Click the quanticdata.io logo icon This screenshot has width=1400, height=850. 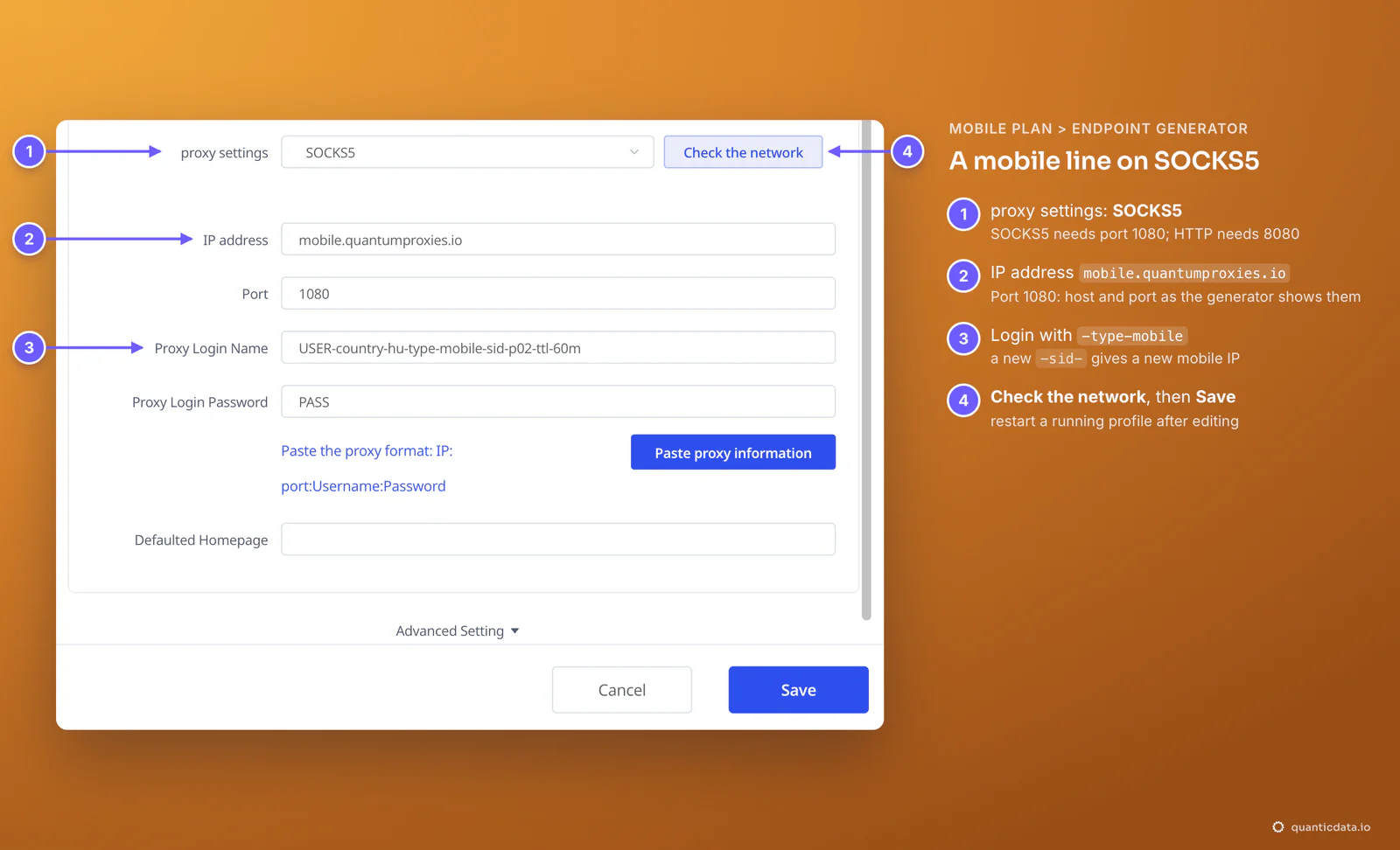(1277, 827)
